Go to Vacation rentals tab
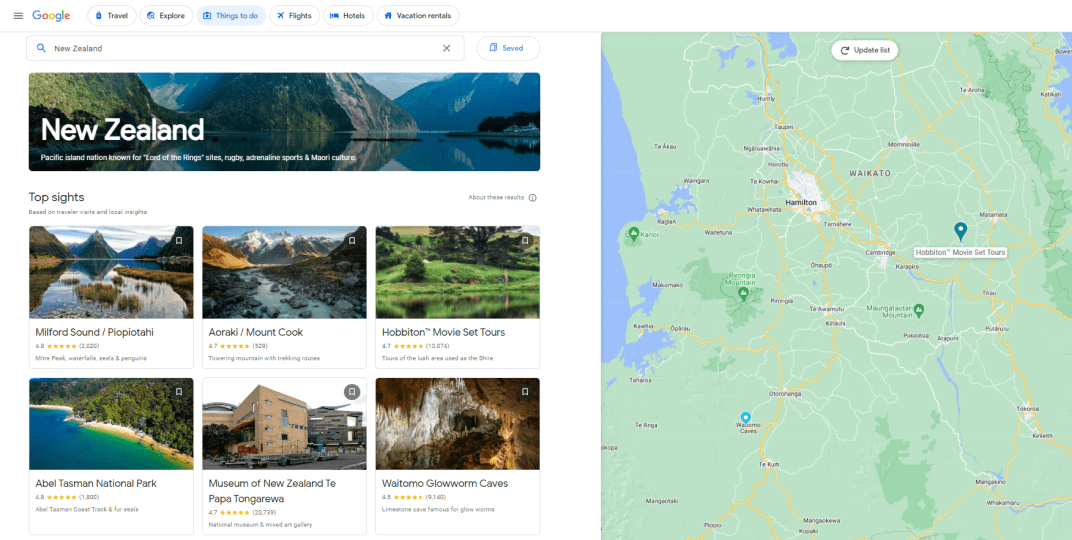 point(418,16)
